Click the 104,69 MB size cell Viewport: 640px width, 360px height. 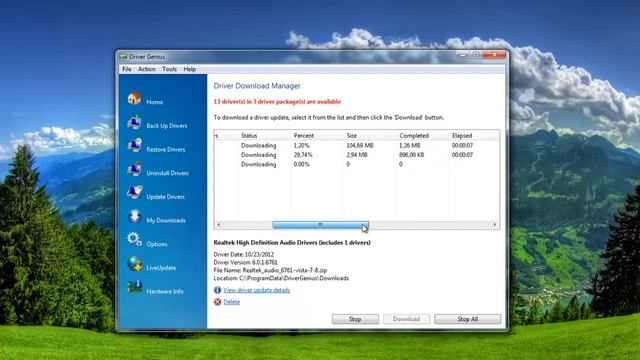tap(360, 145)
